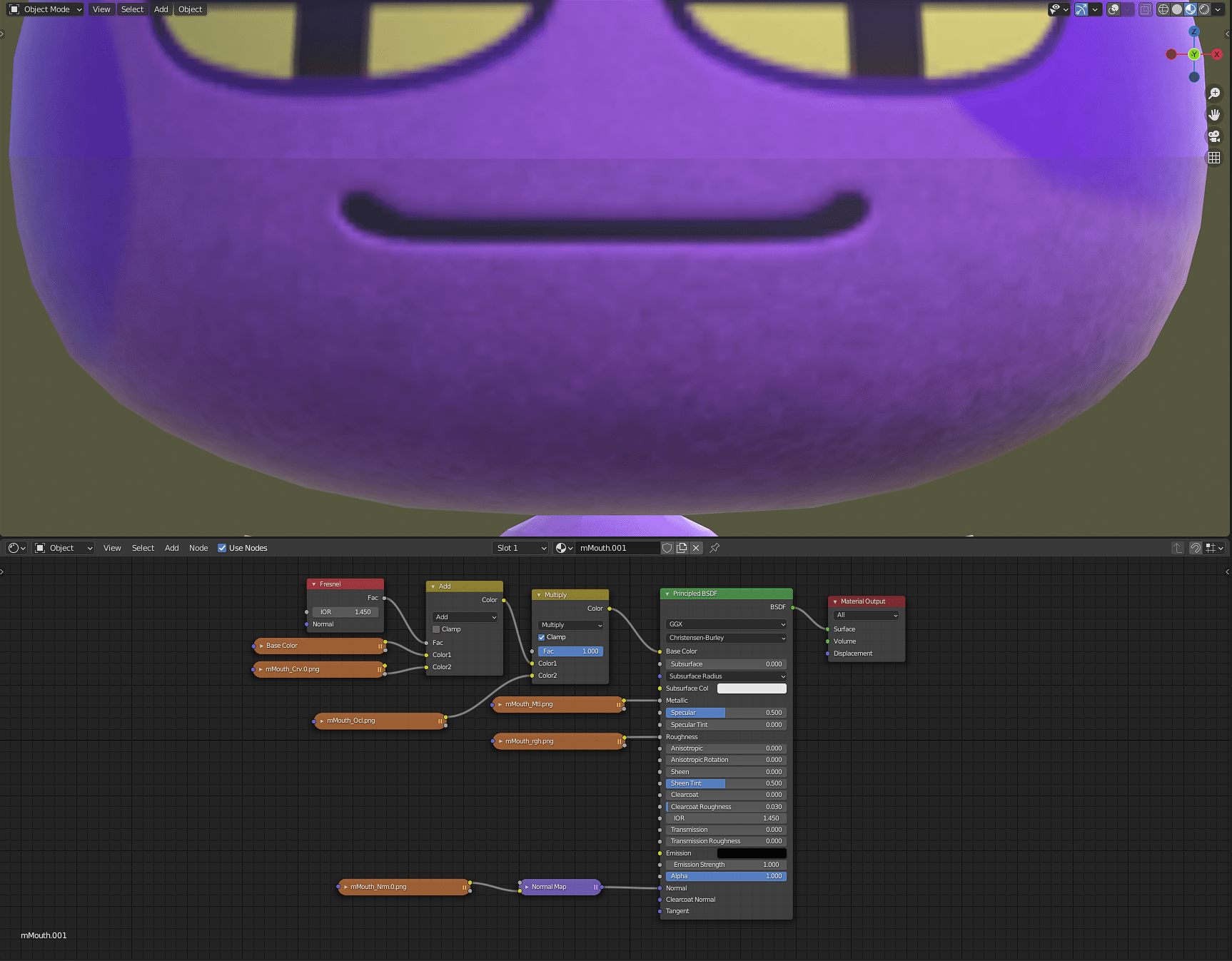Enable Clamp on the Add node
This screenshot has height=961, width=1232.
[436, 629]
